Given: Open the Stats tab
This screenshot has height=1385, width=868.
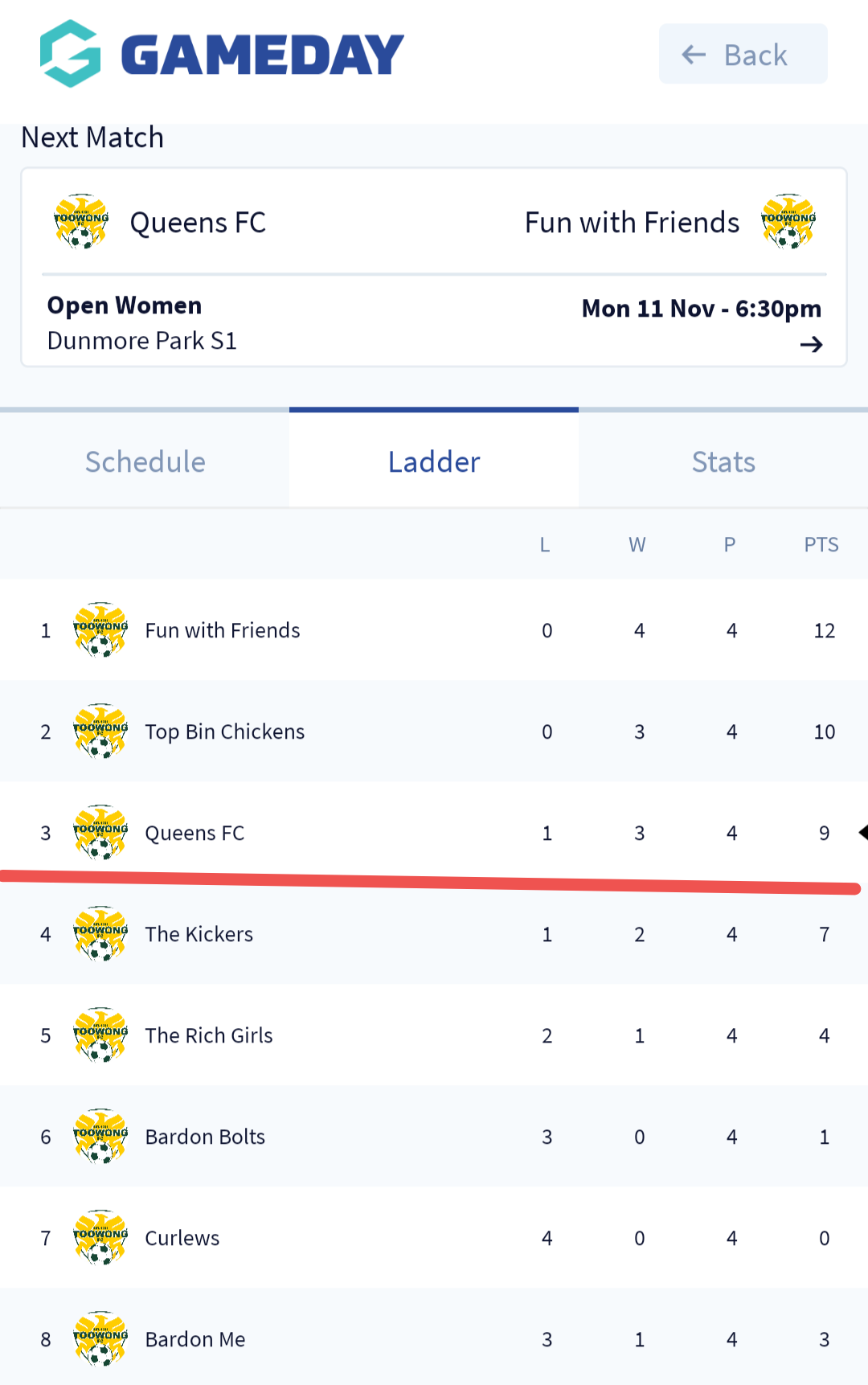Looking at the screenshot, I should 723,461.
